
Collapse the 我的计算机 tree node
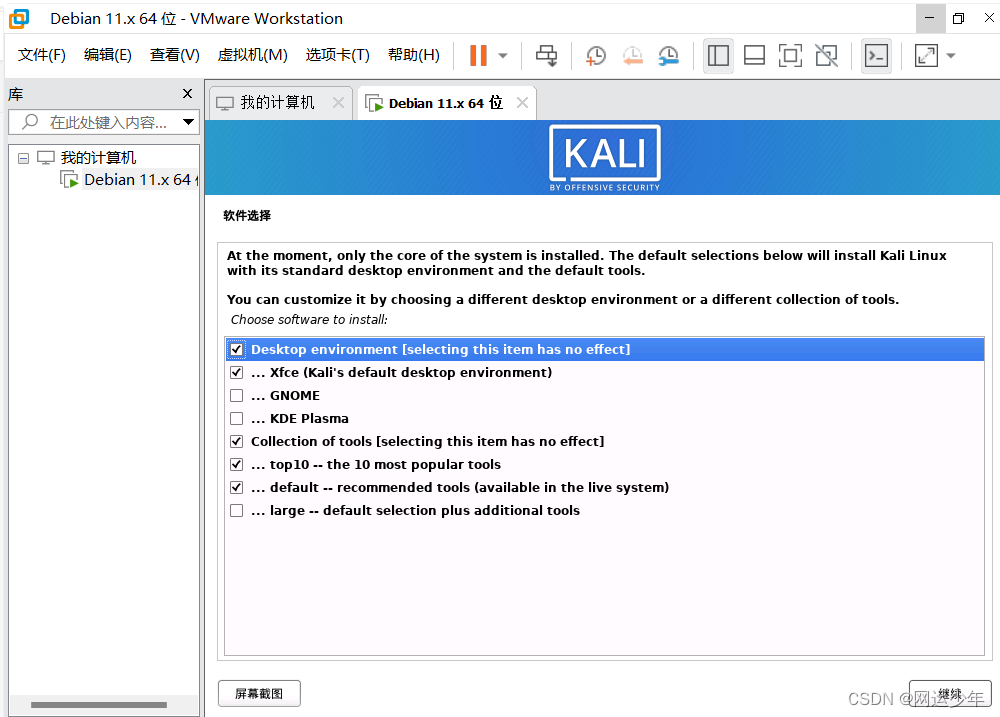[x=24, y=158]
